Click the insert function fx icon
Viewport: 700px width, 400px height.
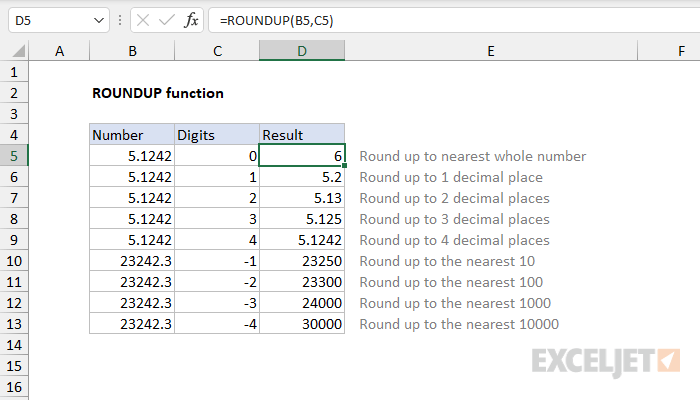(191, 20)
